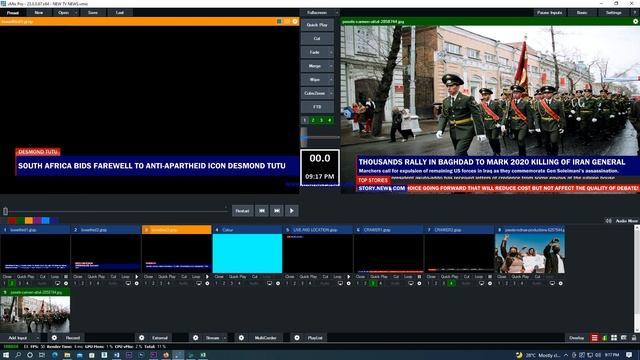Expand the Open button dropdown arrow
The height and width of the screenshot is (360, 640).
coord(76,13)
